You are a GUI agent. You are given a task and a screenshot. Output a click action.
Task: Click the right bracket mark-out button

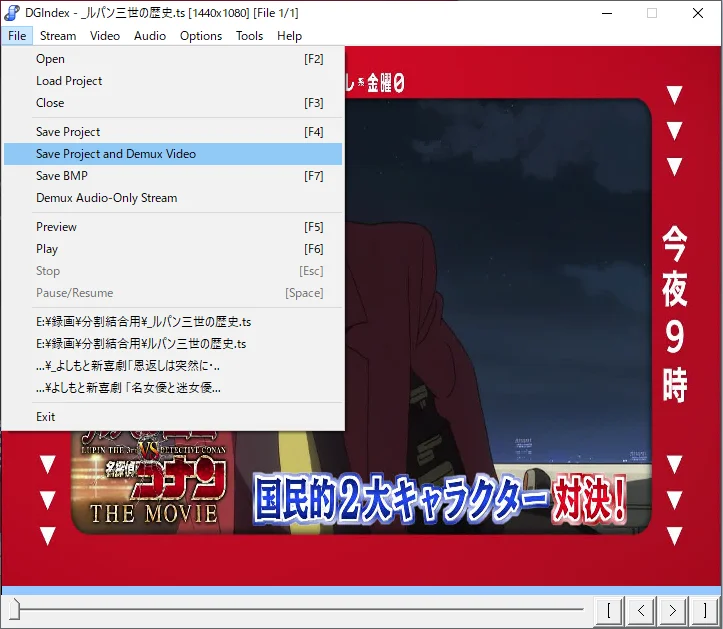[705, 609]
